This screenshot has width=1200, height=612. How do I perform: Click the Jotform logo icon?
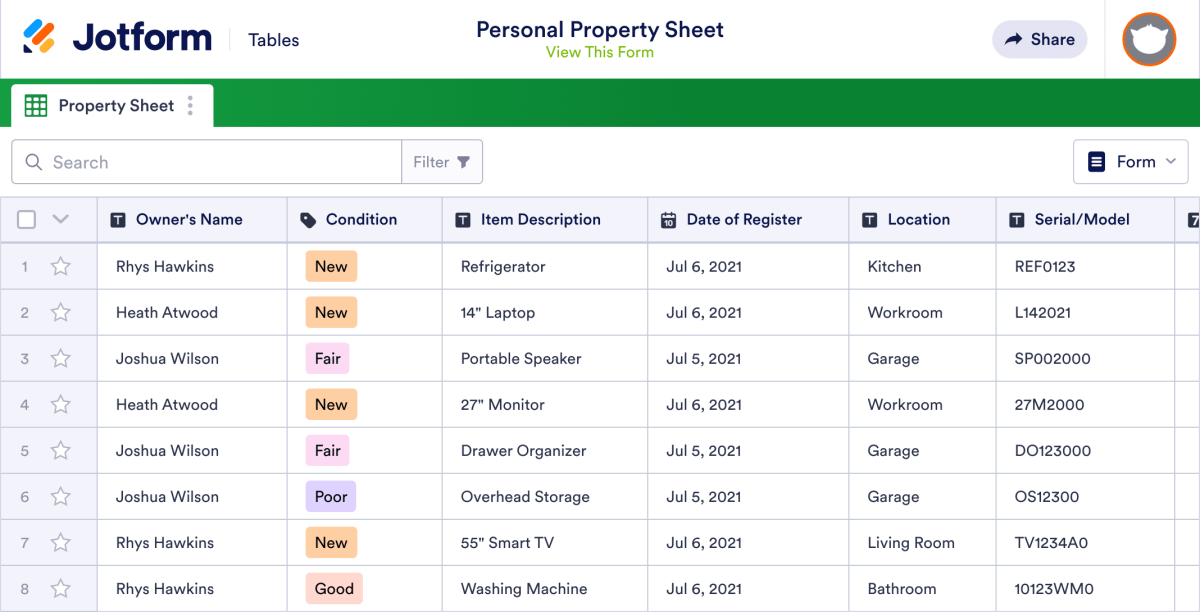[42, 37]
